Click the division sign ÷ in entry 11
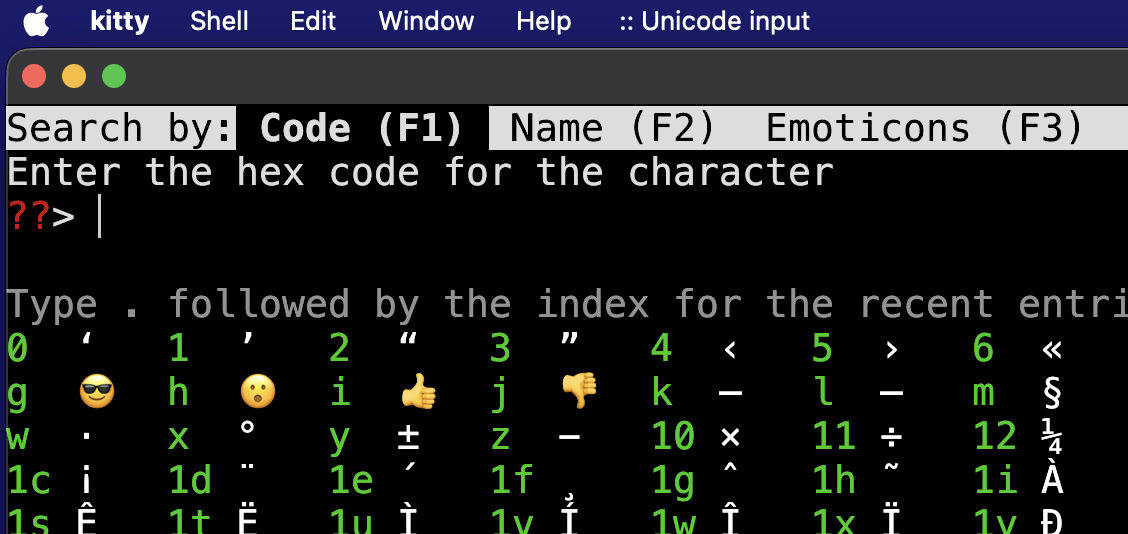This screenshot has height=534, width=1128. coord(891,437)
